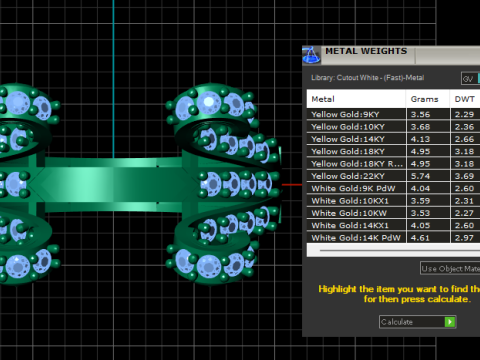Select the Yellow Gold:14KY row
The width and height of the screenshot is (480, 360).
(393, 139)
